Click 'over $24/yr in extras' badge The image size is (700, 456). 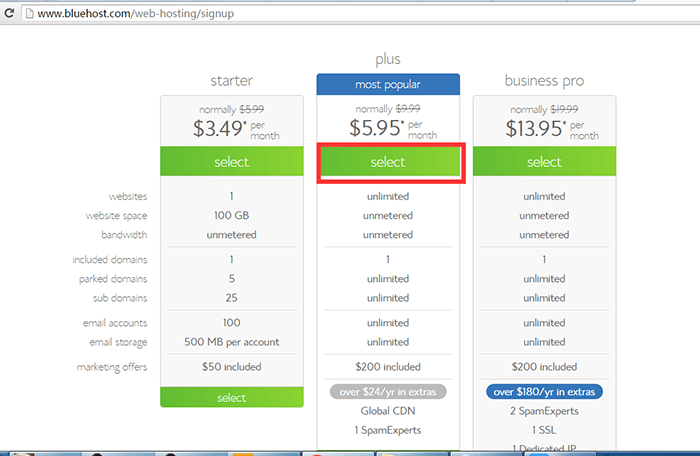tap(388, 392)
